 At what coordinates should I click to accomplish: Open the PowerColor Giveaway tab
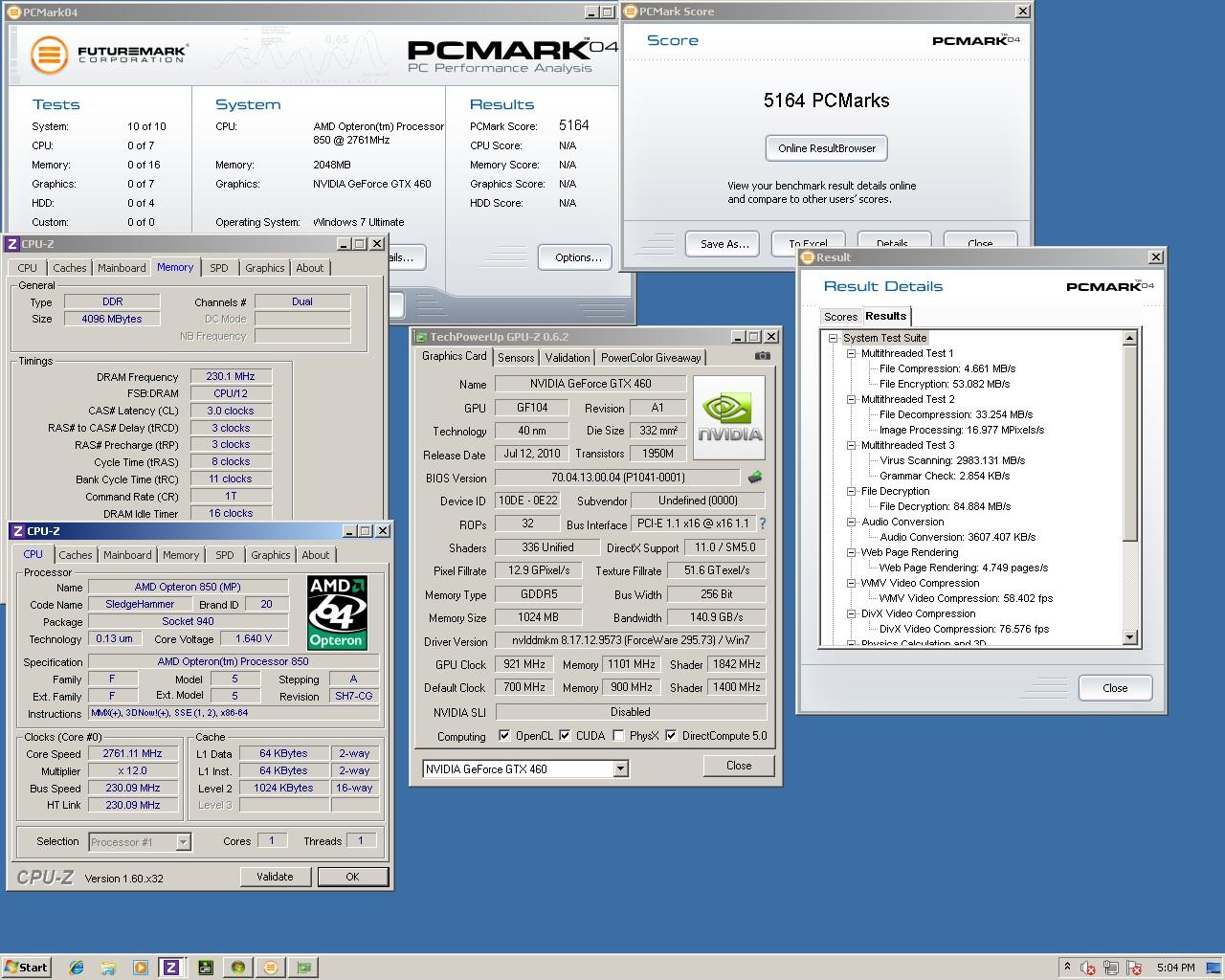tap(652, 357)
